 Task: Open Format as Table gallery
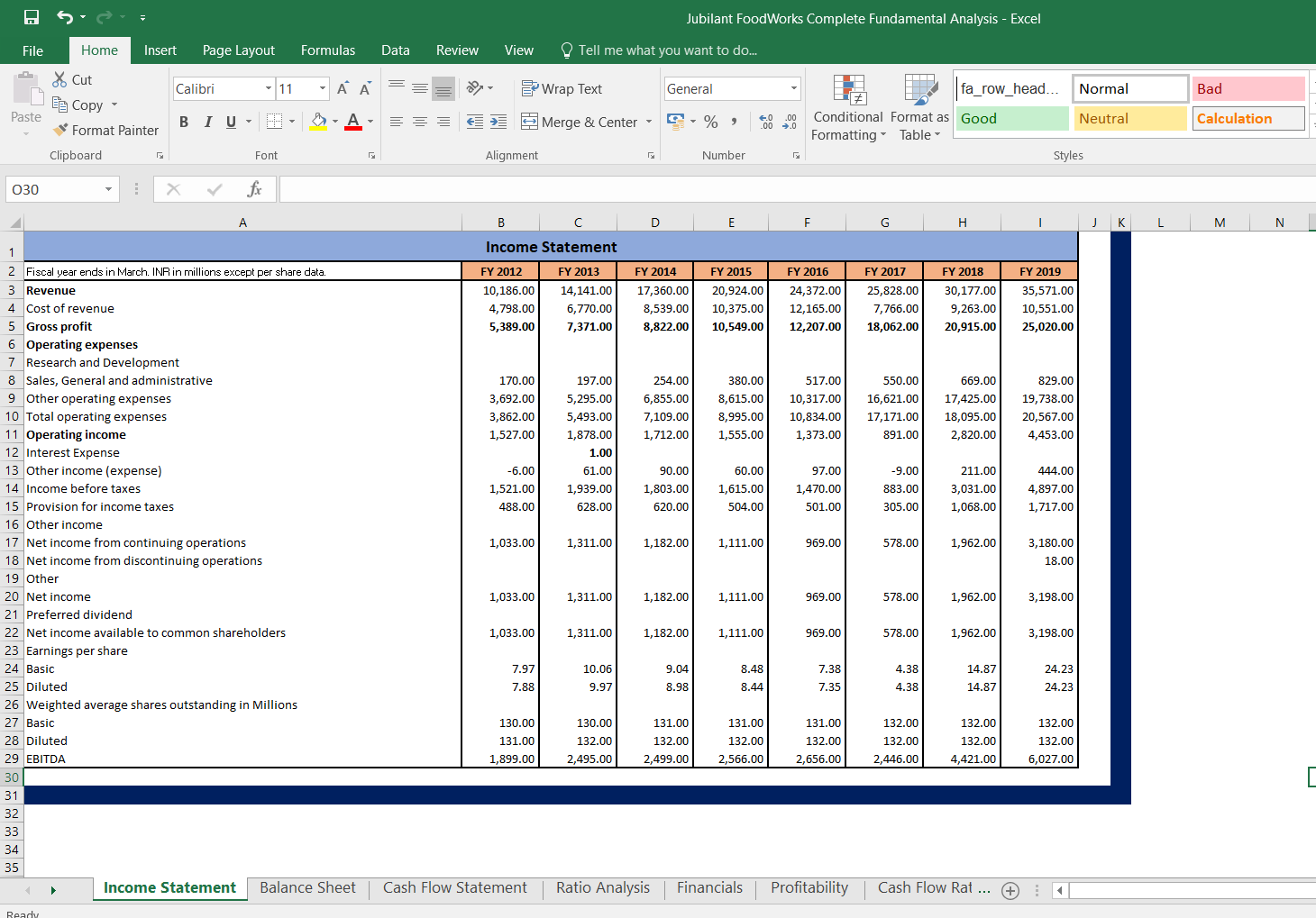[919, 107]
